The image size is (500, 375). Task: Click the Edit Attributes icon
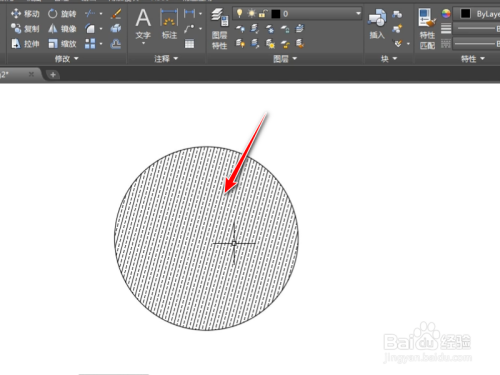click(x=398, y=43)
